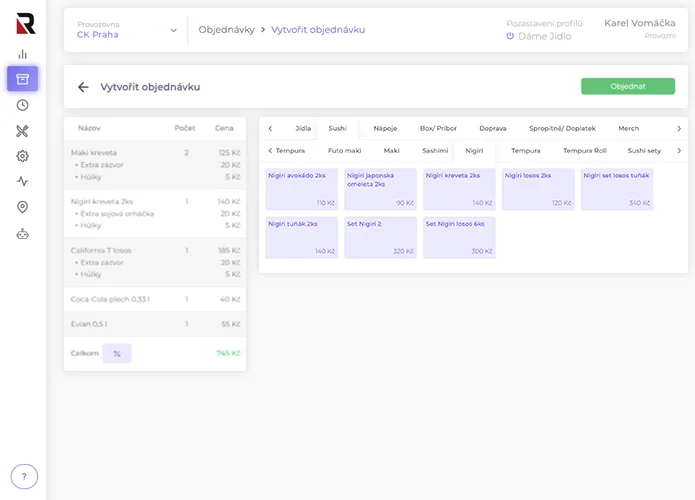
Task: Click the help question mark button
Action: 24,476
